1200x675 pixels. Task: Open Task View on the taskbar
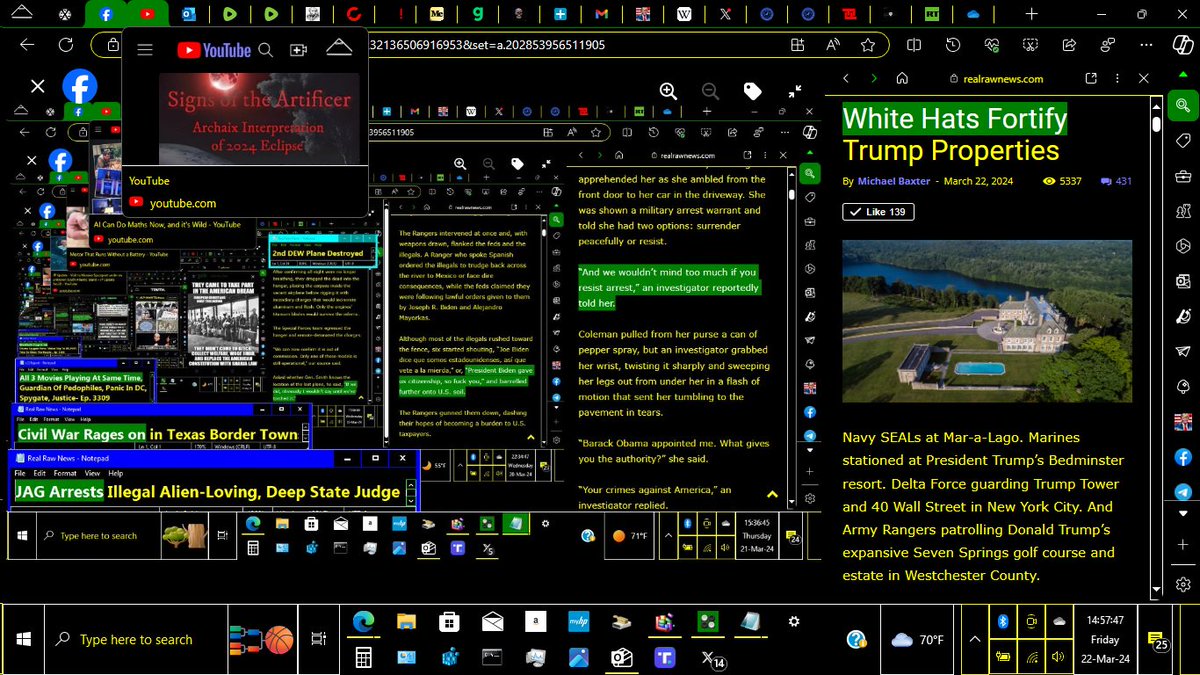(x=317, y=639)
